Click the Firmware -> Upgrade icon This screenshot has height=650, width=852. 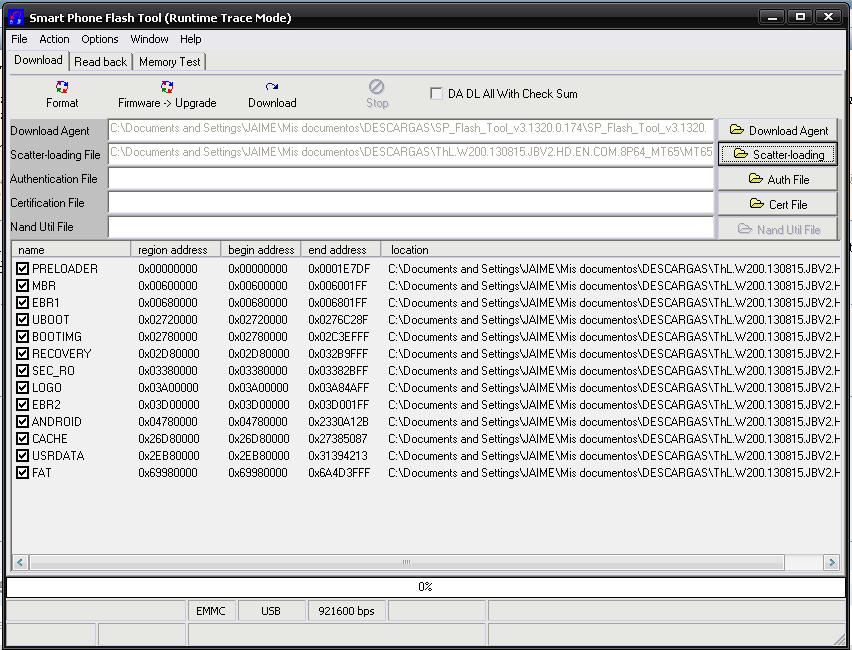(167, 87)
